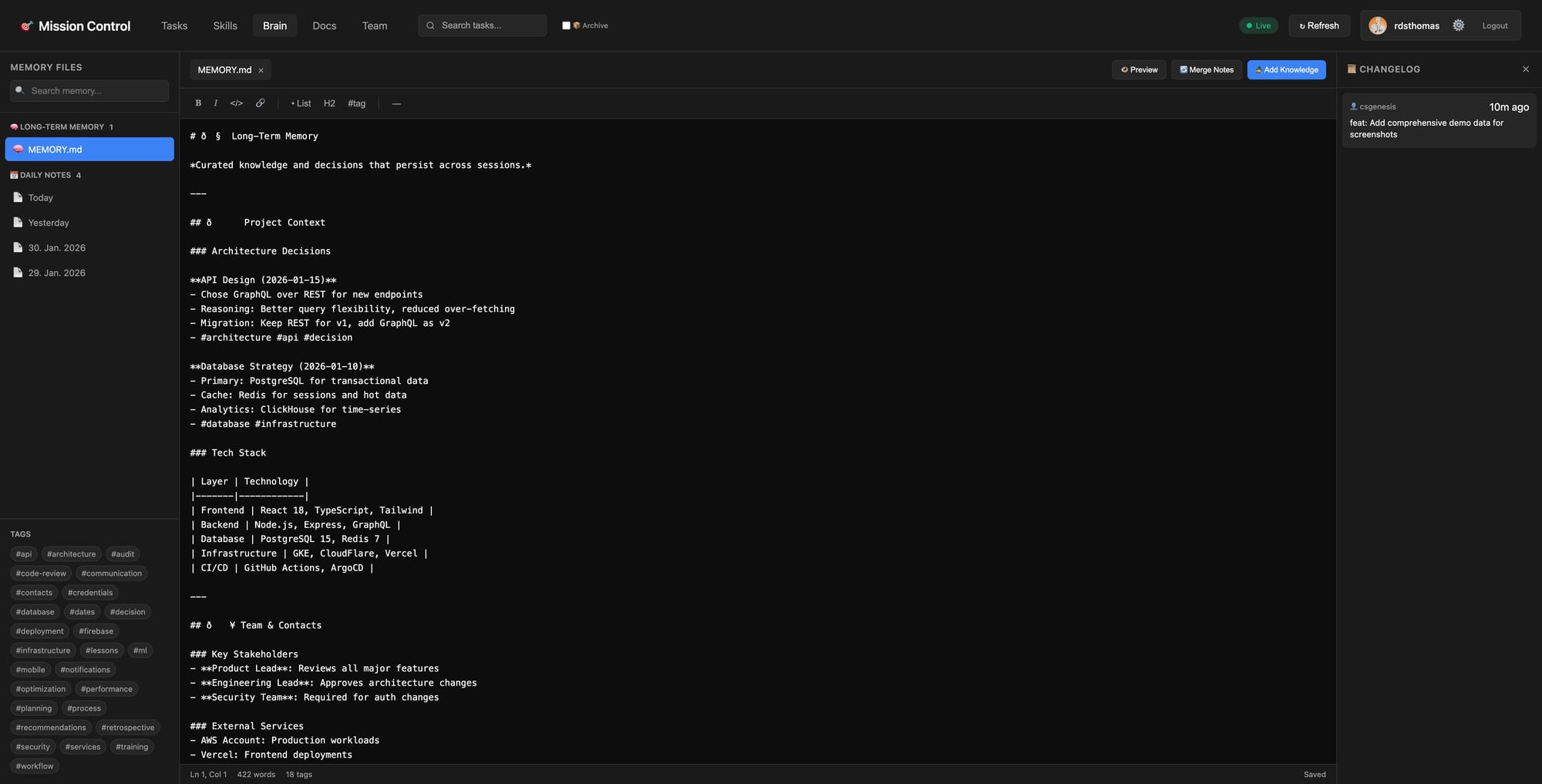Open the Yesterday daily note
The image size is (1542, 784).
tap(89, 222)
